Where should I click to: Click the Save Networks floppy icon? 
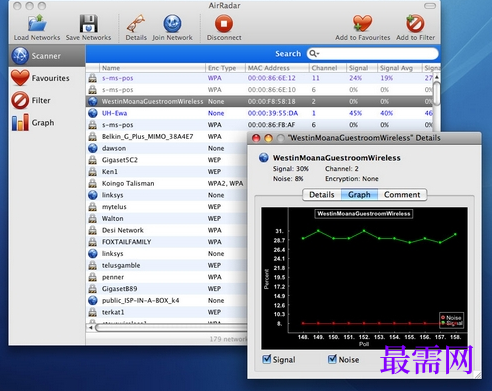point(89,23)
